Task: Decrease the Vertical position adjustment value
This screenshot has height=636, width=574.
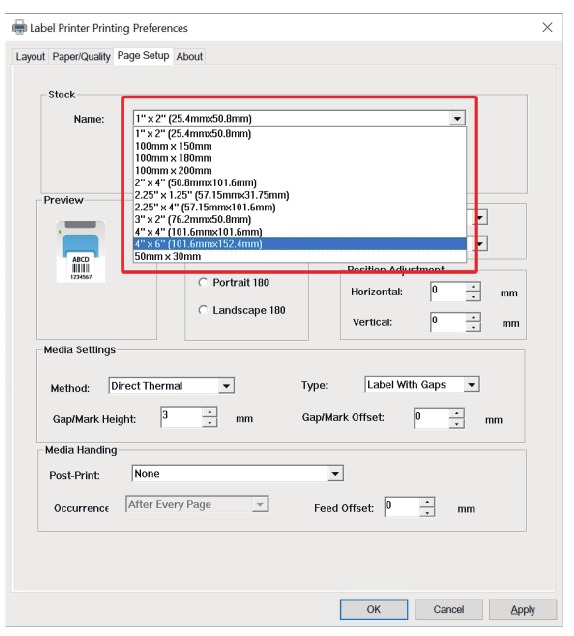Action: coord(473,327)
